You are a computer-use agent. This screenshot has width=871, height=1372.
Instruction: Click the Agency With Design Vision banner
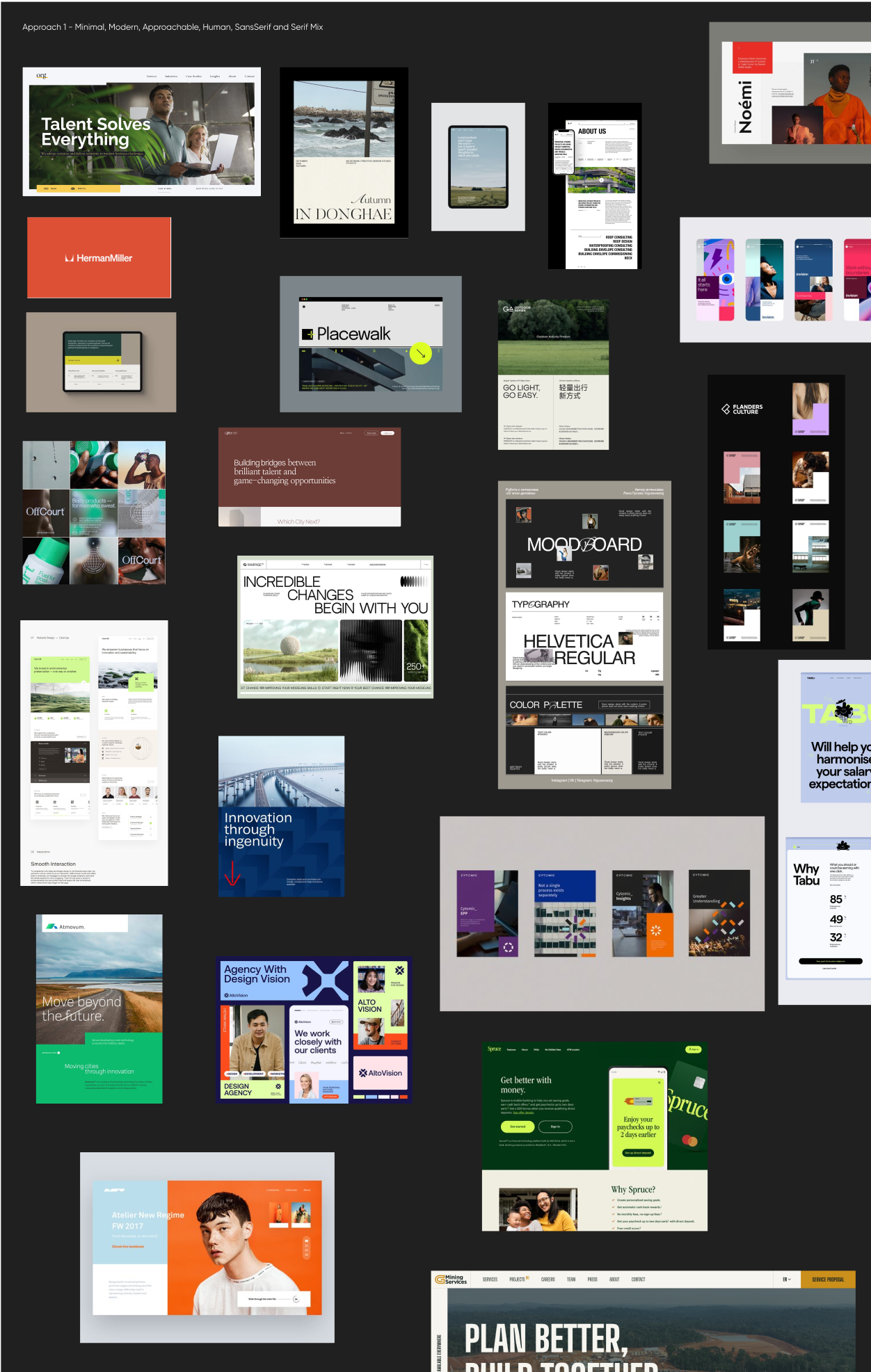click(x=285, y=981)
